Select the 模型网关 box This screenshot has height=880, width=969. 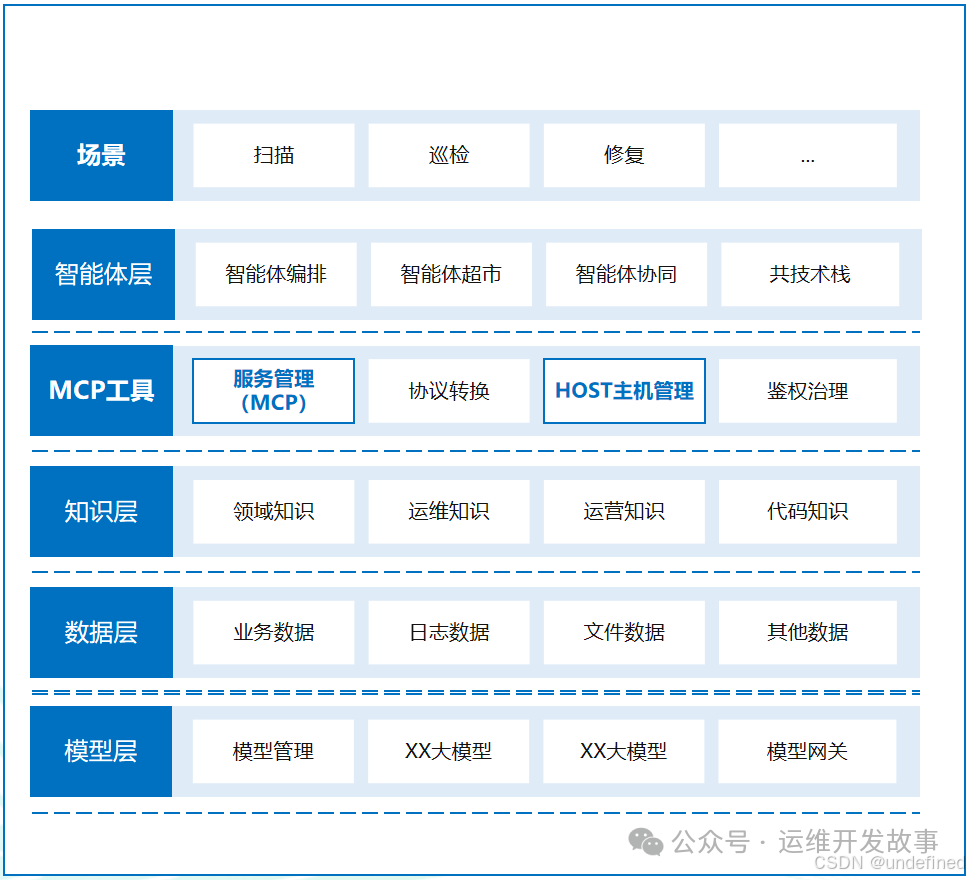807,751
